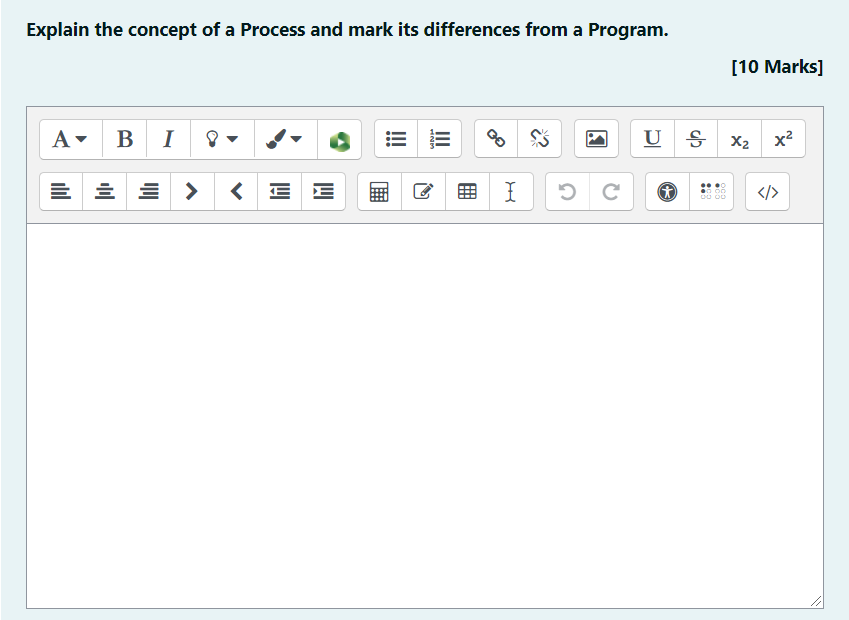This screenshot has height=620, width=849.
Task: Insert an unordered bullet list
Action: [x=396, y=139]
